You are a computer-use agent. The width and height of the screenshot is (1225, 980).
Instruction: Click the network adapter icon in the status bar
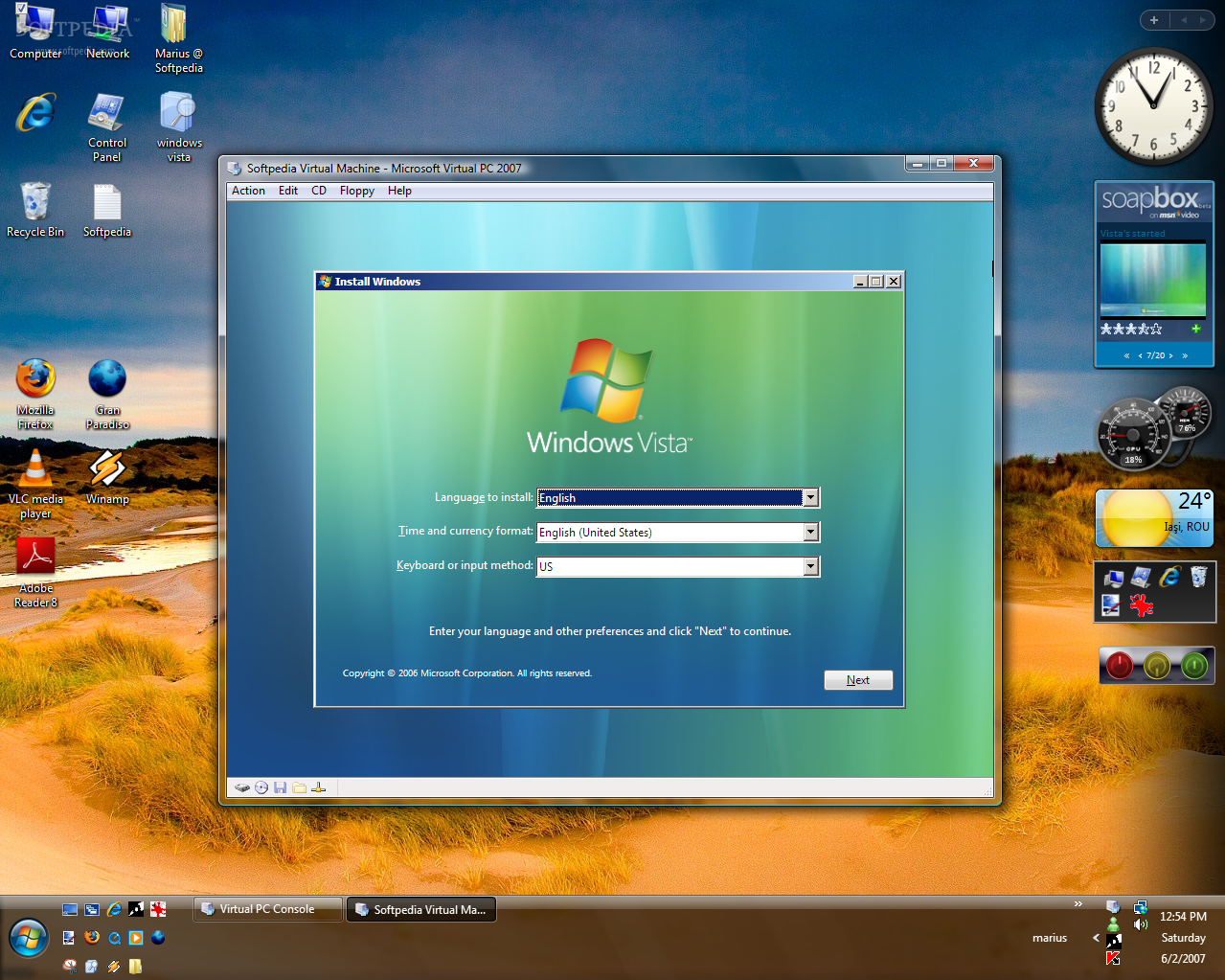coord(319,787)
